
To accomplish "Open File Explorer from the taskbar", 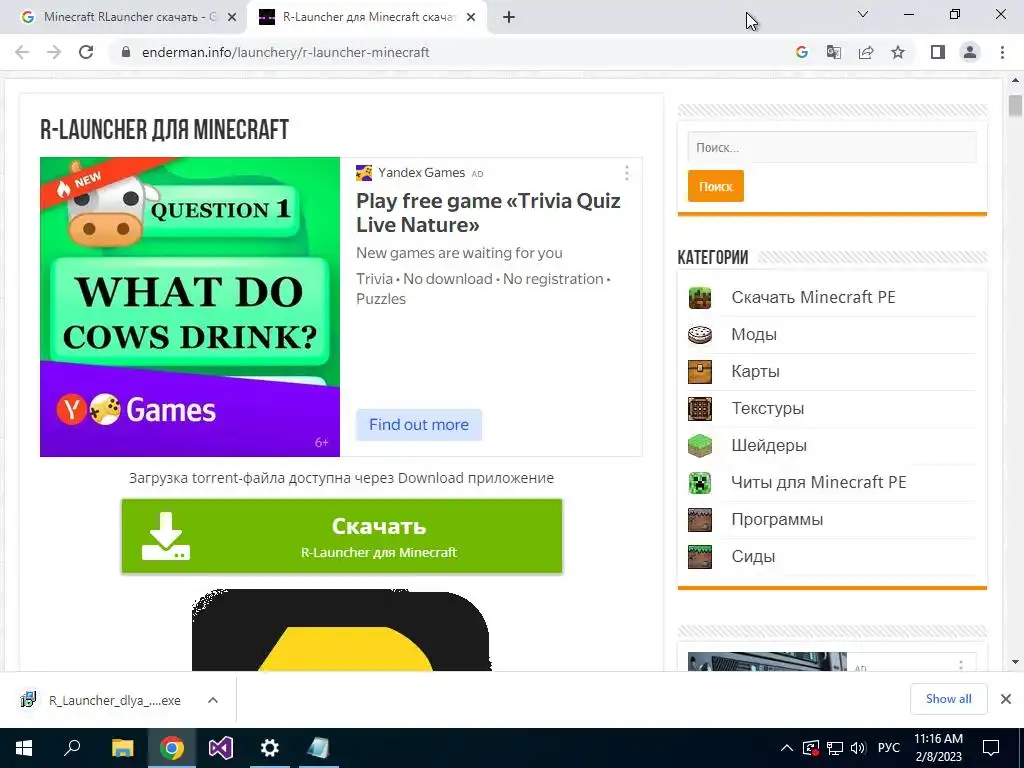I will pos(122,748).
